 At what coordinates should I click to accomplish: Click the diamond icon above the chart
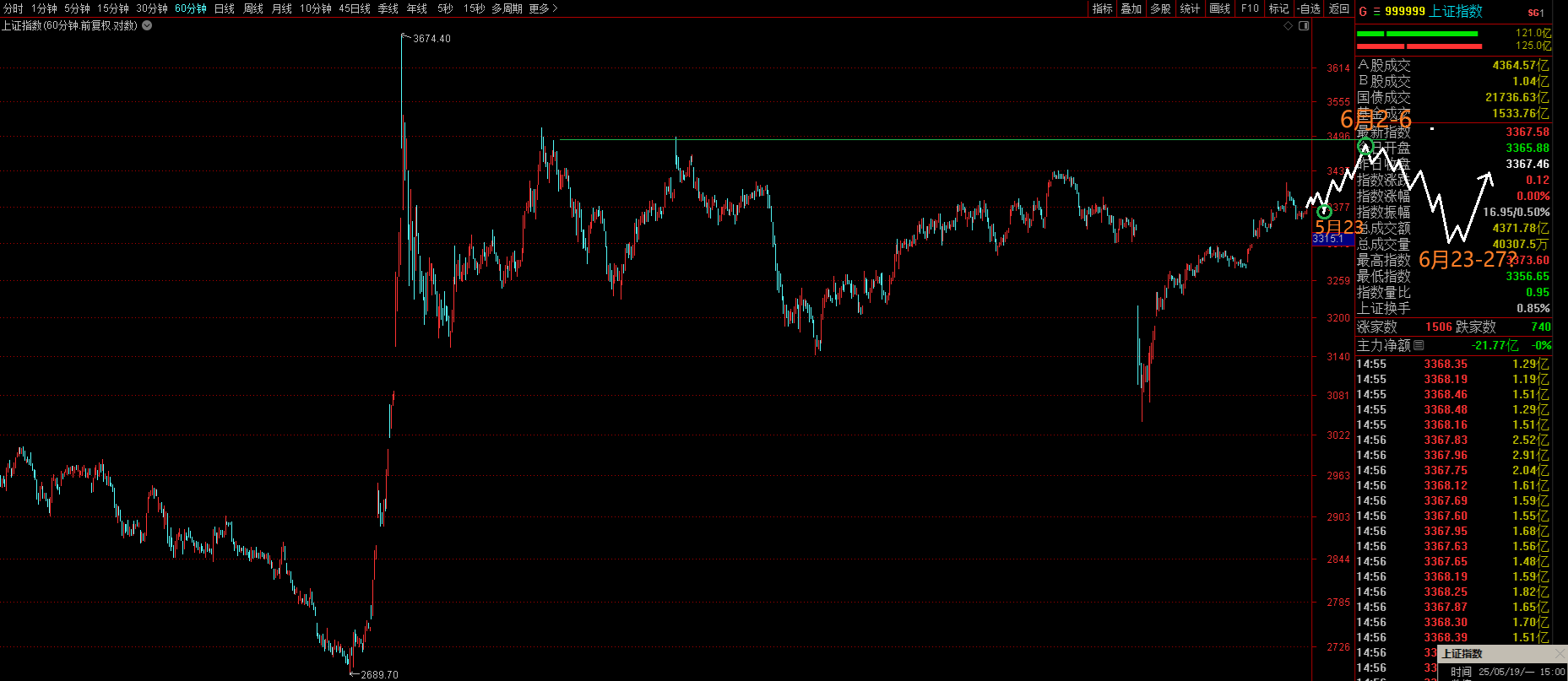(1289, 25)
